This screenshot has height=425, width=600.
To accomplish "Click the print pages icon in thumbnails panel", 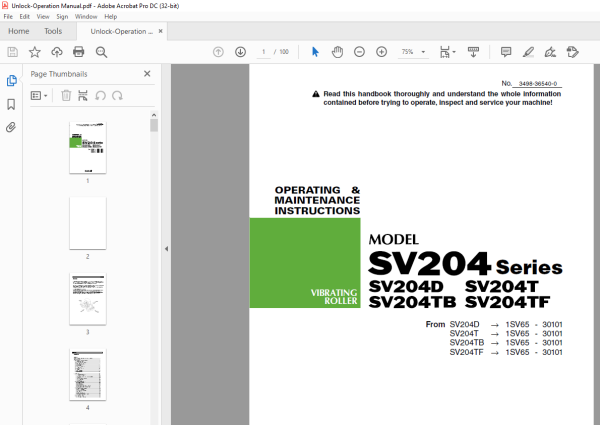I will pos(83,95).
